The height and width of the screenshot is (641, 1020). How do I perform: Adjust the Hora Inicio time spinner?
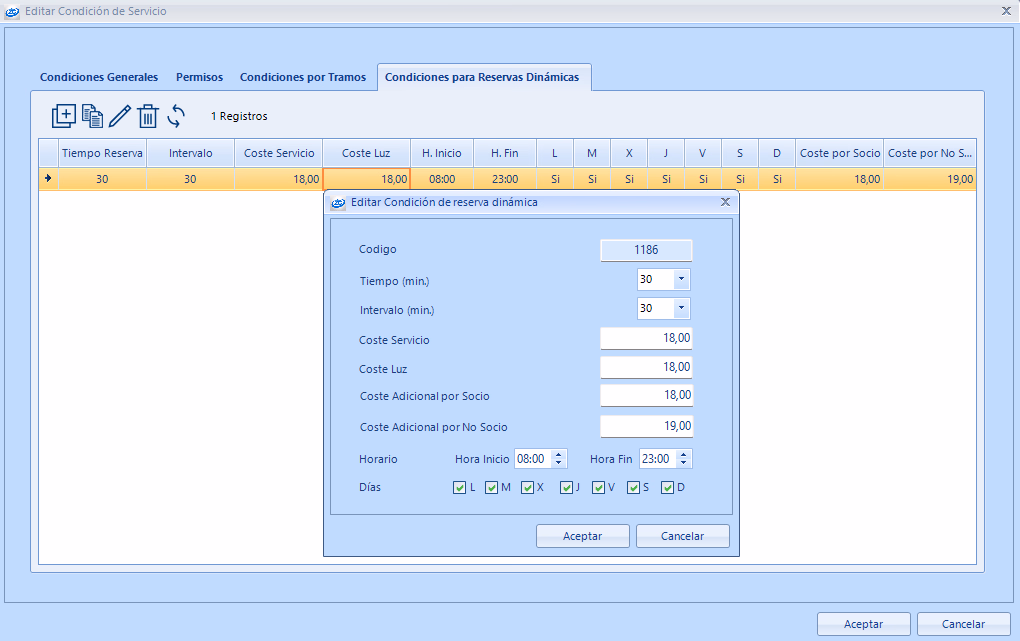[x=559, y=459]
